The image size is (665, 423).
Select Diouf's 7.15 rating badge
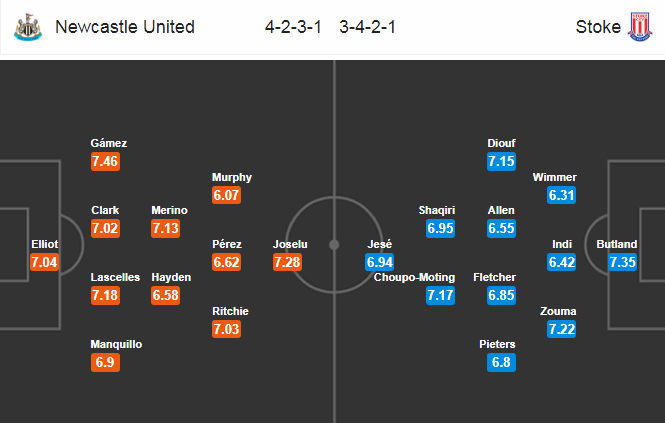(x=501, y=161)
